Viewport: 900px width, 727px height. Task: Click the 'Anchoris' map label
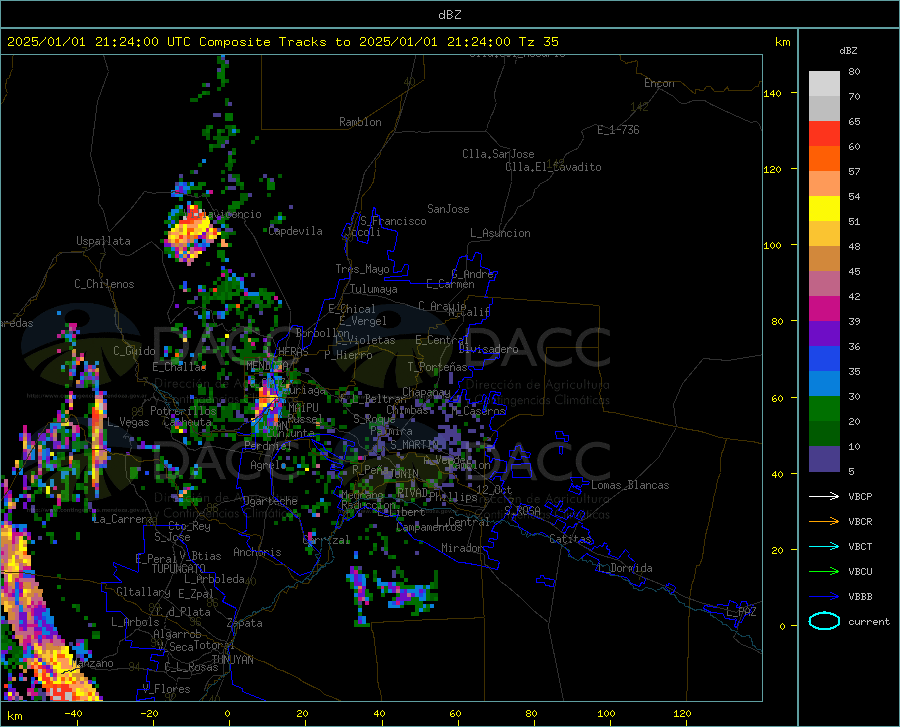click(257, 552)
